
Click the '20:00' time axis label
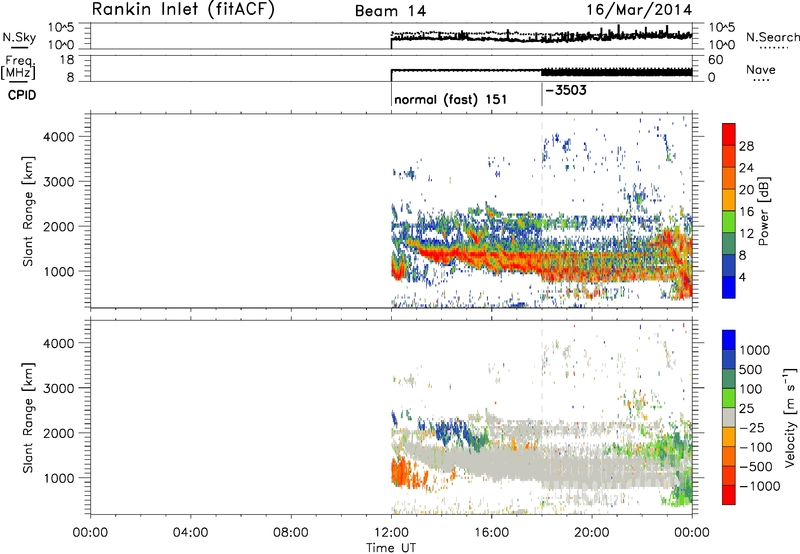(592, 533)
